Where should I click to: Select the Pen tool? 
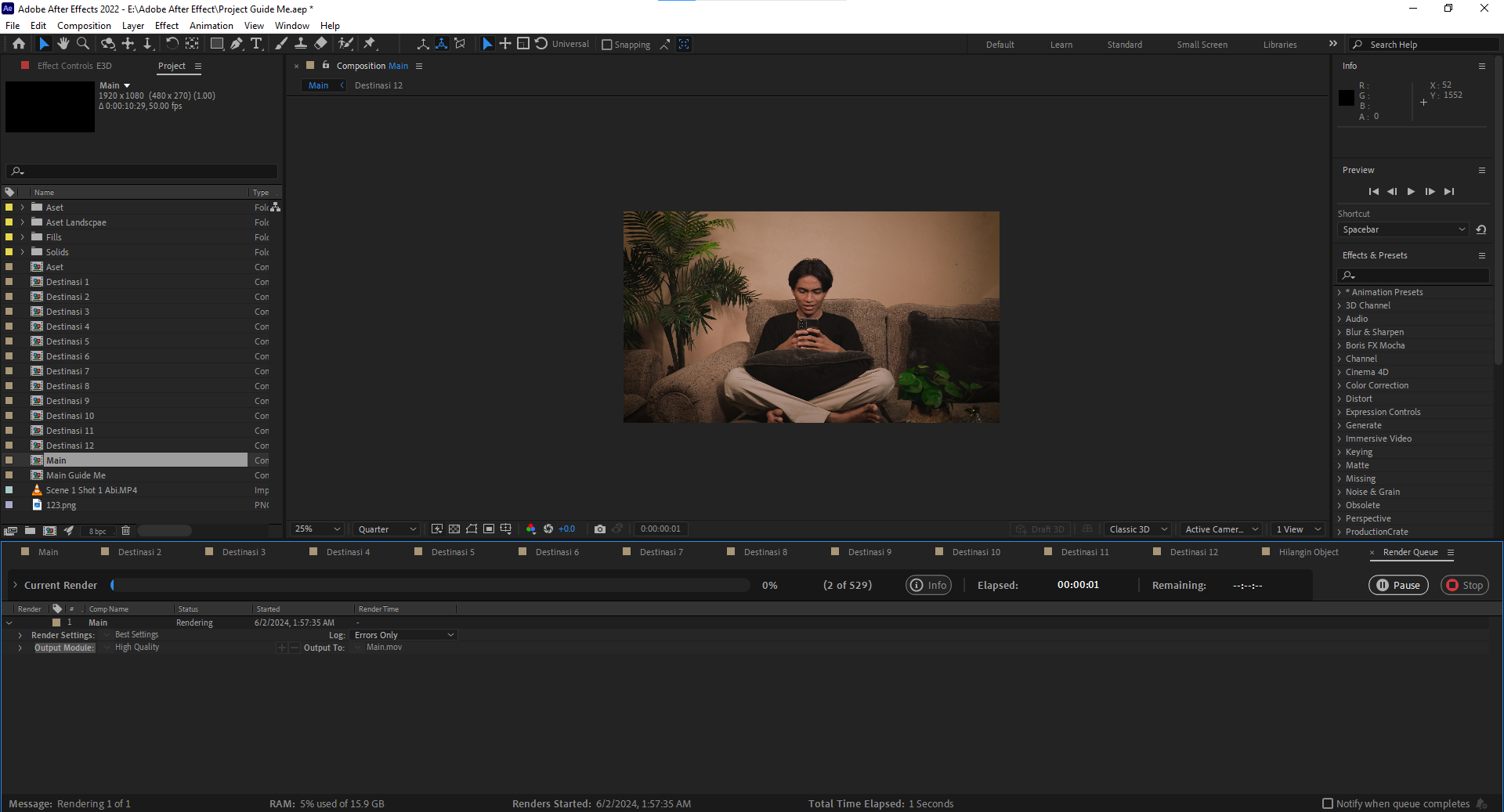(237, 44)
